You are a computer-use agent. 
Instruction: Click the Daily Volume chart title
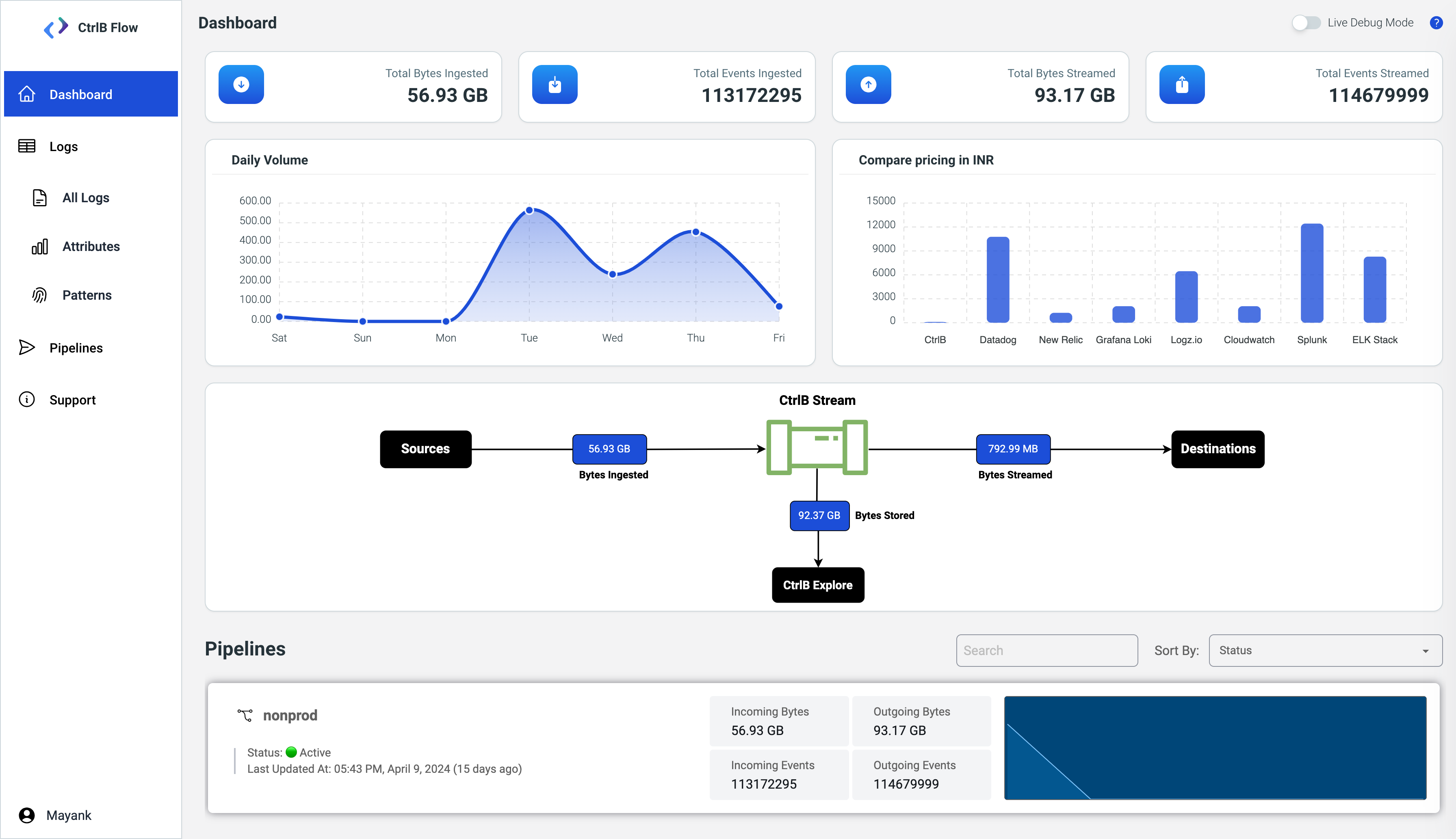pyautogui.click(x=269, y=160)
